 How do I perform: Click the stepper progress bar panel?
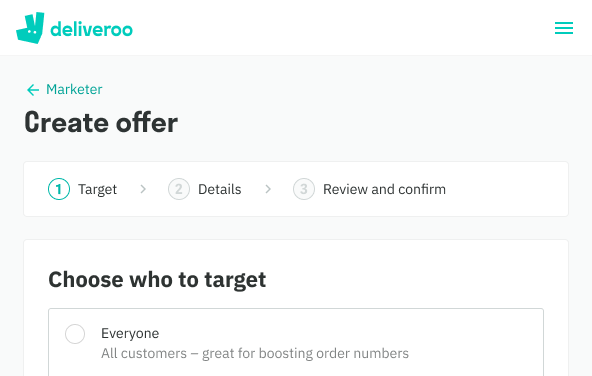coord(296,189)
